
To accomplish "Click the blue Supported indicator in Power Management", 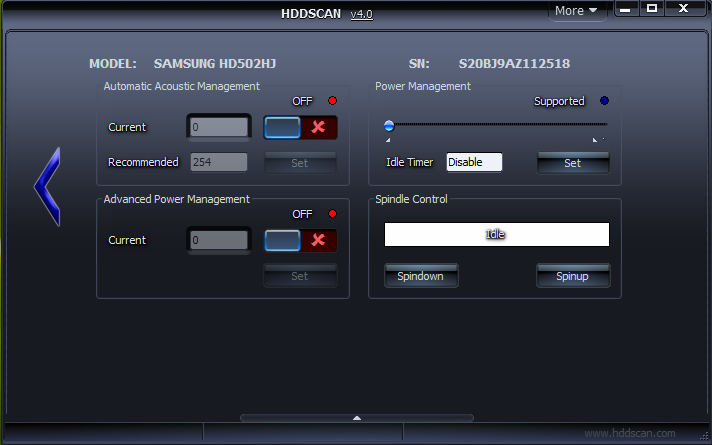I will 604,101.
